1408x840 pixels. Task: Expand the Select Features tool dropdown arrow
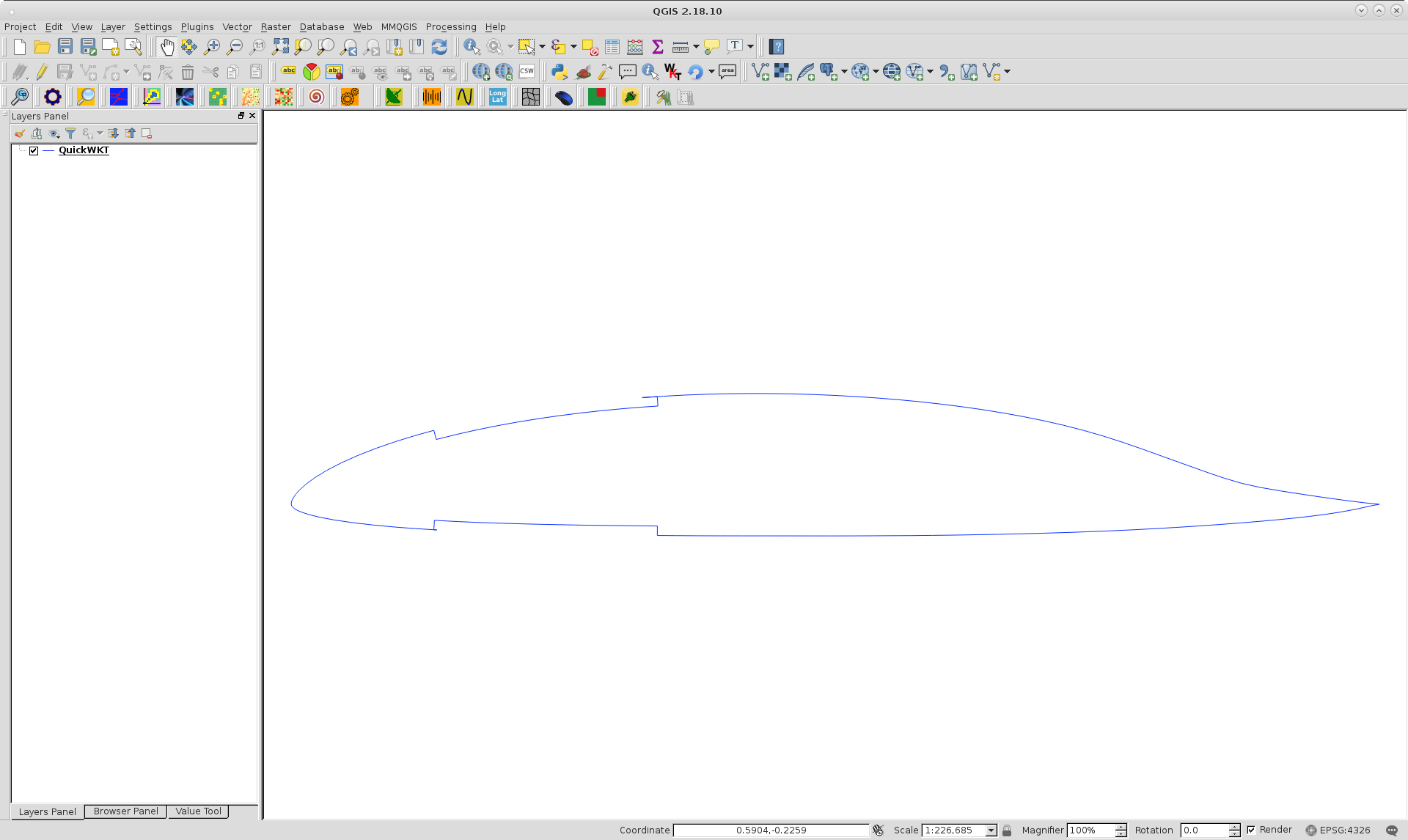pyautogui.click(x=542, y=47)
